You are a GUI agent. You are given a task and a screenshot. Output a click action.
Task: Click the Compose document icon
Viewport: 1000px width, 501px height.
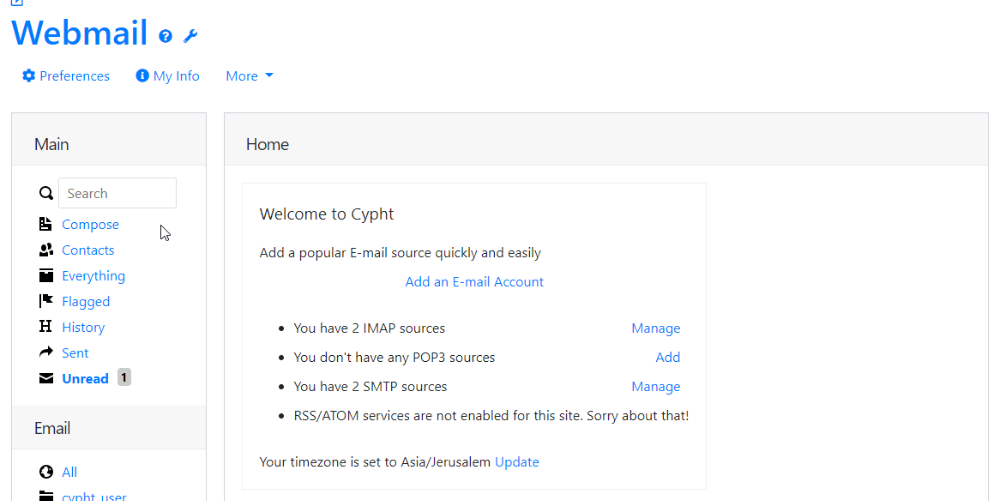pyautogui.click(x=45, y=224)
